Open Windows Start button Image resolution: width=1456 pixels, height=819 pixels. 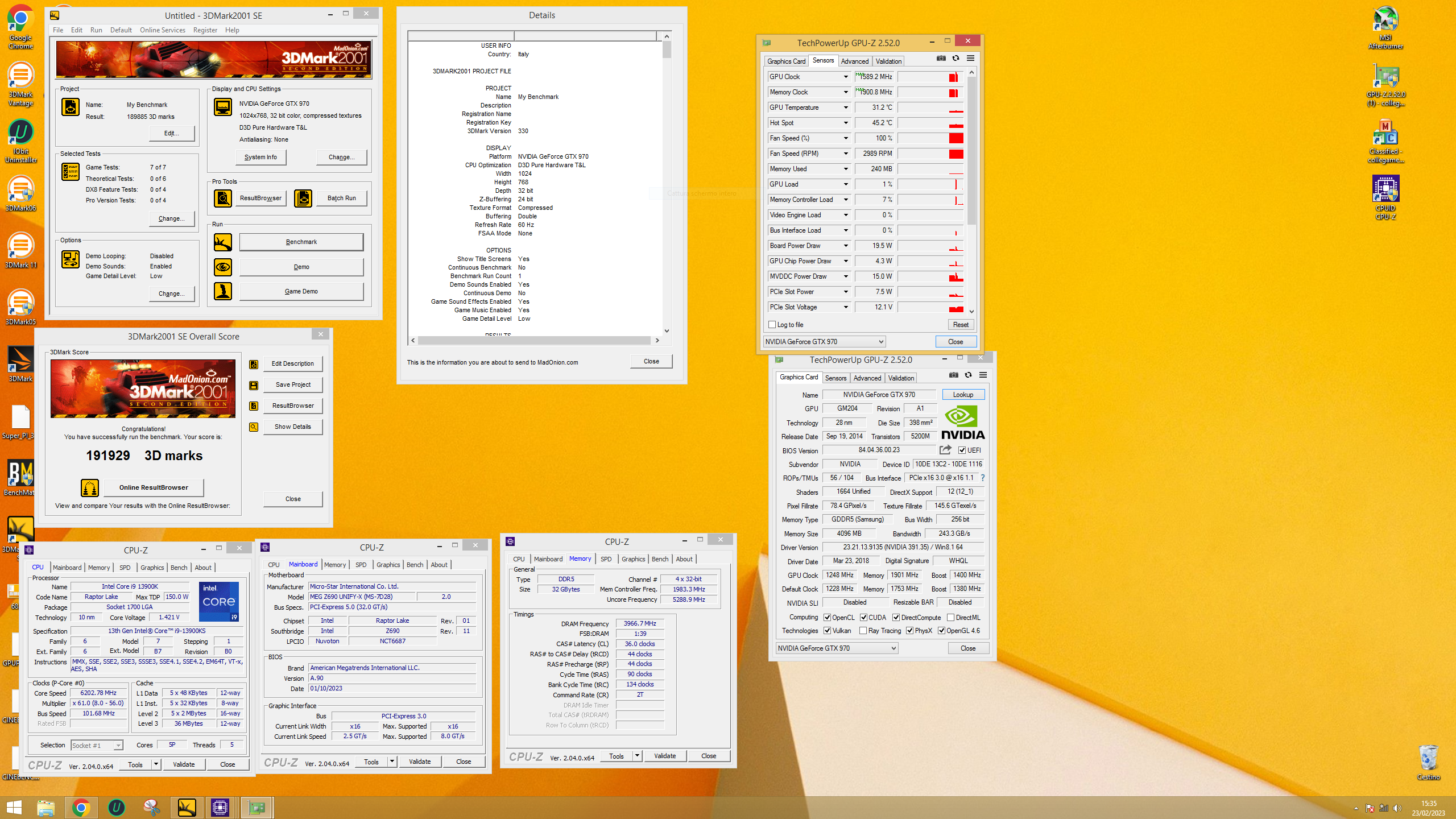[x=14, y=808]
